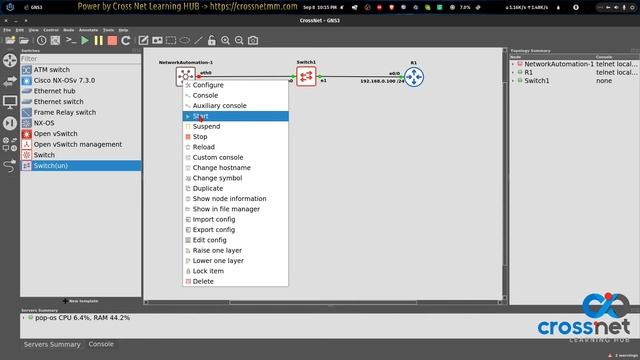This screenshot has width=640, height=360.
Task: Stop all nodes with red square
Action: click(x=112, y=40)
